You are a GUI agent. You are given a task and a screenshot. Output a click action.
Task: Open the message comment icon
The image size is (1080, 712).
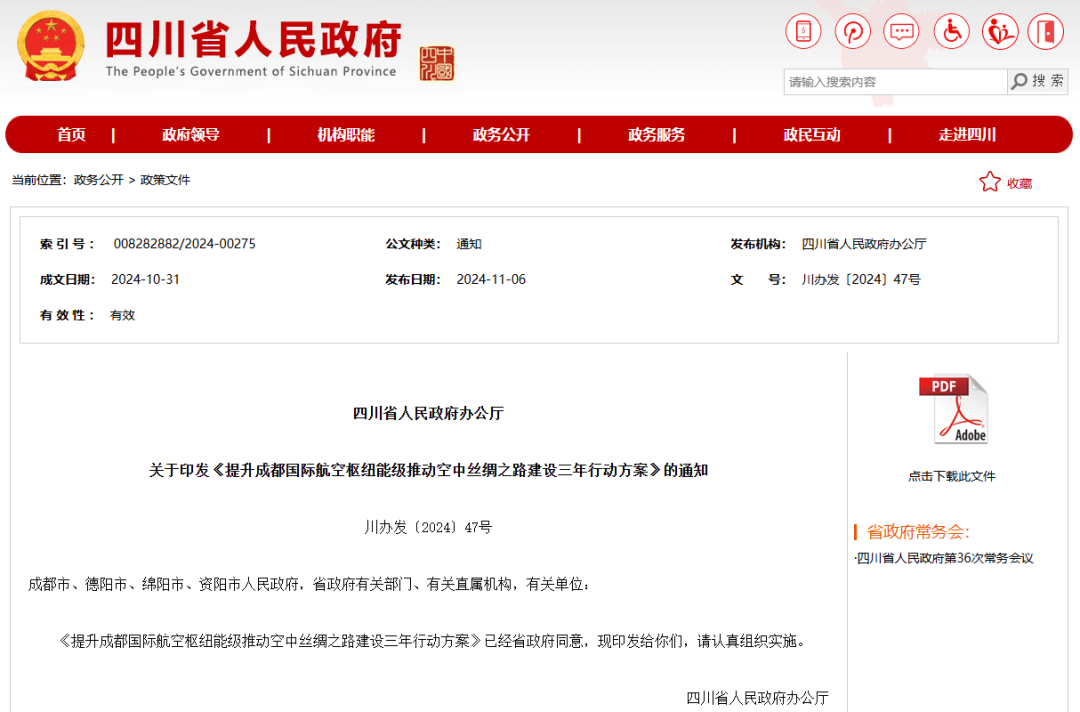click(x=901, y=31)
